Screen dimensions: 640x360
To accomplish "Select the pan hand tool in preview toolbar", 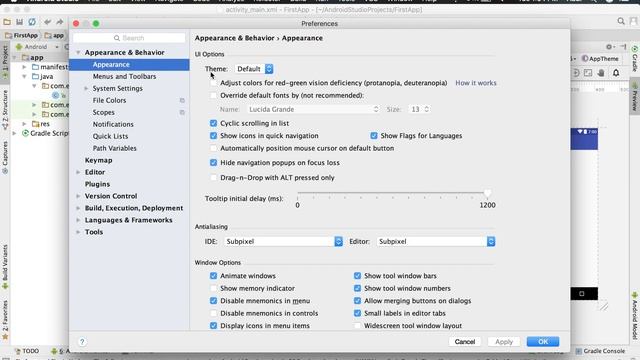I will (x=601, y=73).
